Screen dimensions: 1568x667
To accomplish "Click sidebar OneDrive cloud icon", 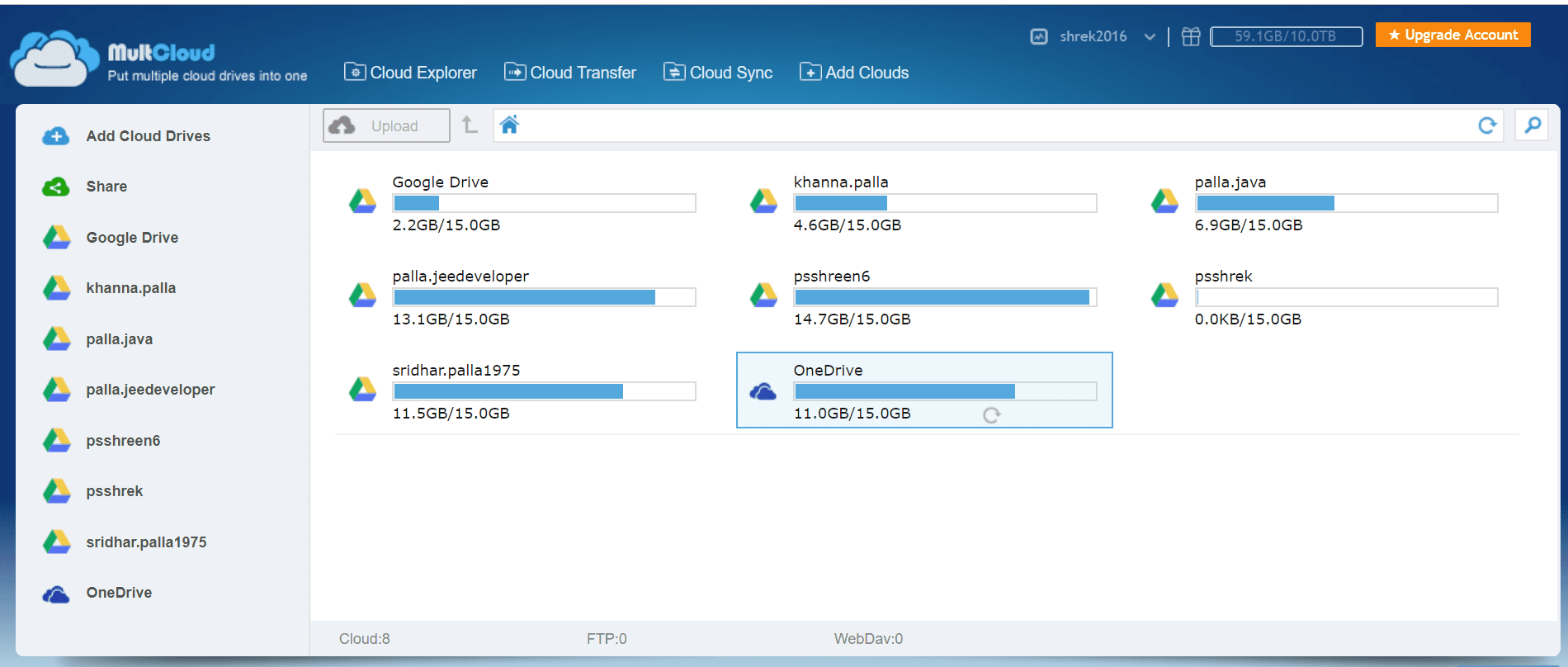I will pos(56,594).
